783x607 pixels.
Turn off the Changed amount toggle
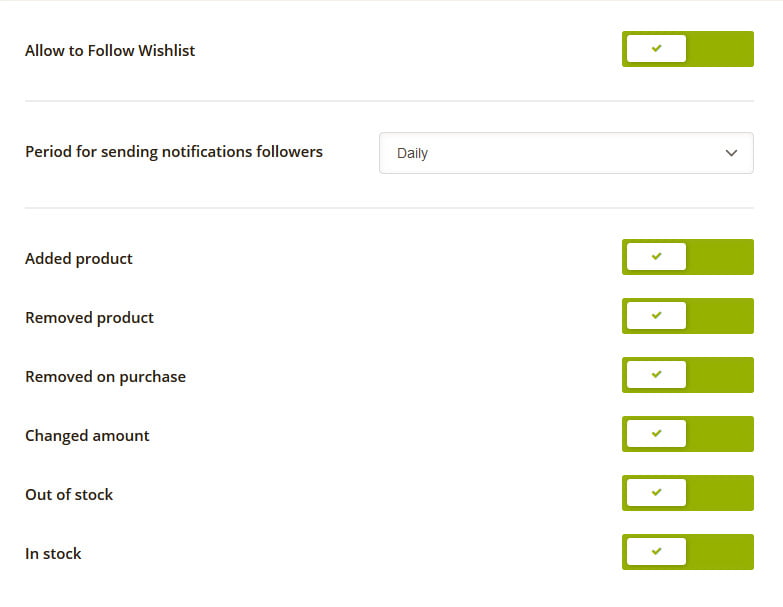[688, 434]
